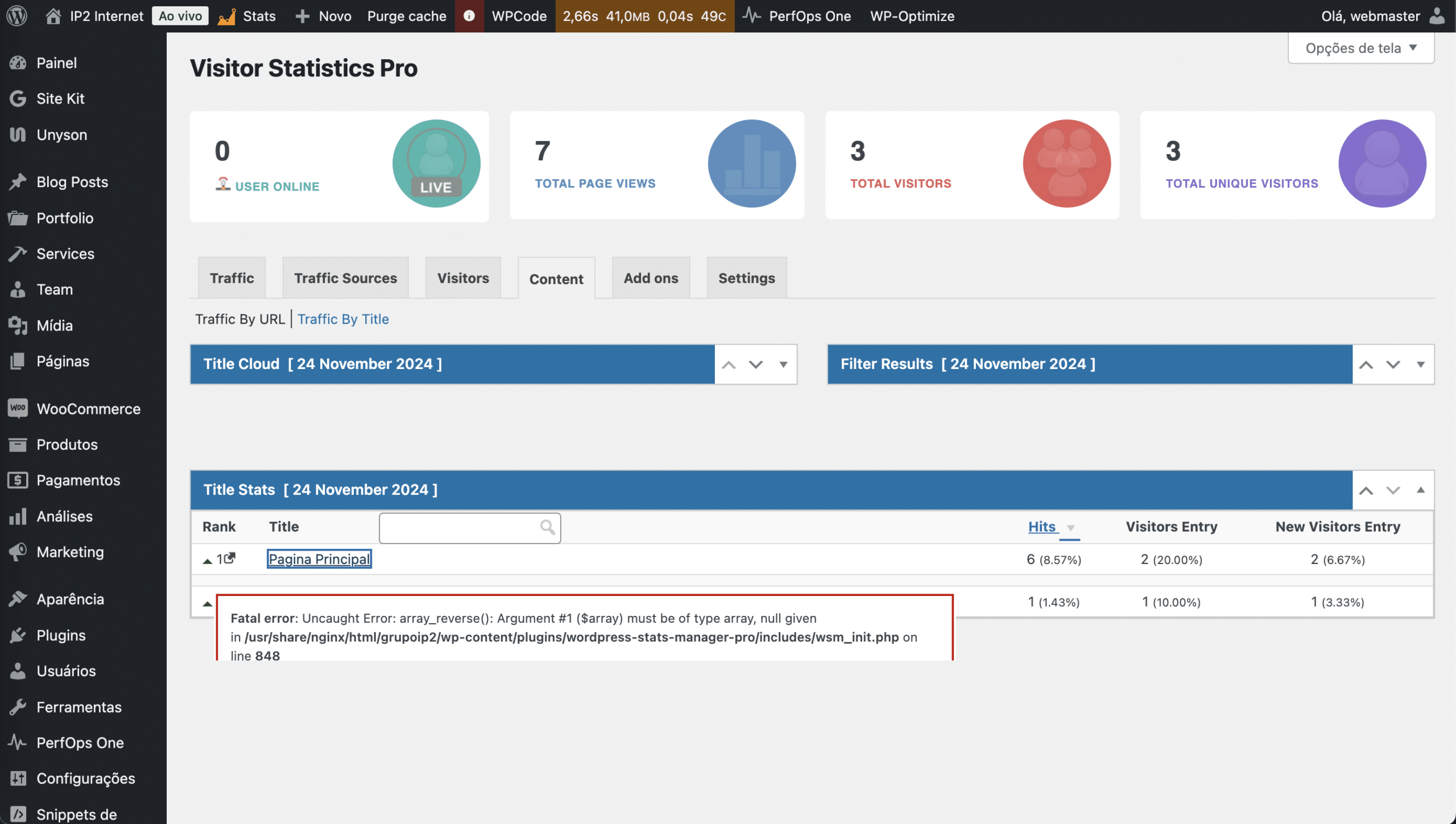Click the PerfOps One pulse icon in admin bar
This screenshot has height=824, width=1456.
tap(751, 15)
